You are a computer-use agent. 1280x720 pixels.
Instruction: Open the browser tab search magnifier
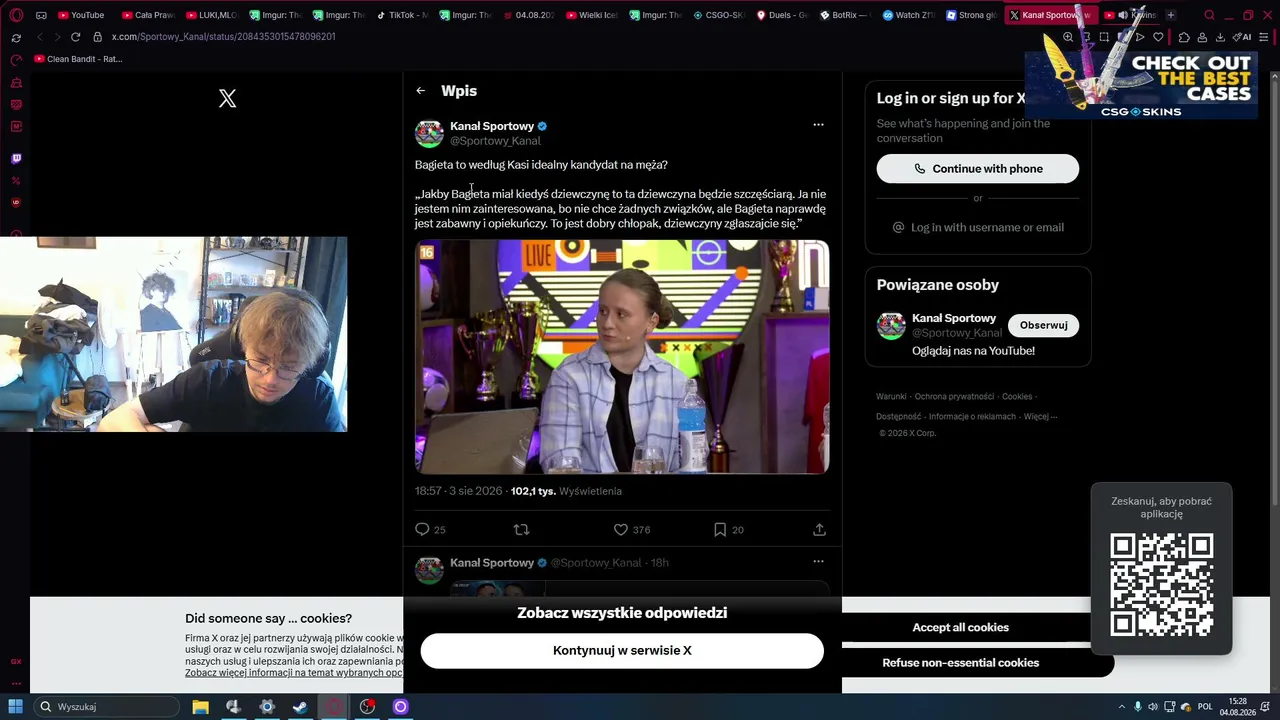(1209, 15)
